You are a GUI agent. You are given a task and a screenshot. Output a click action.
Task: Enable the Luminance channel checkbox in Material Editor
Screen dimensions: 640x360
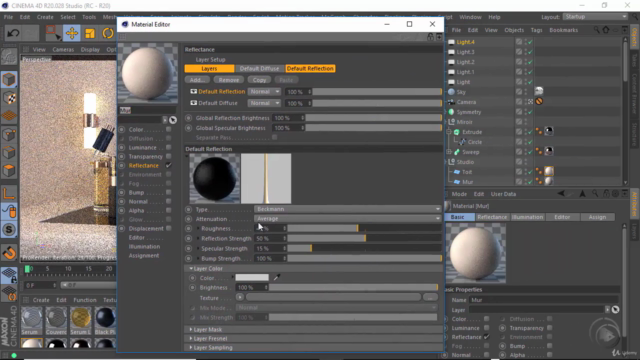[x=169, y=147]
